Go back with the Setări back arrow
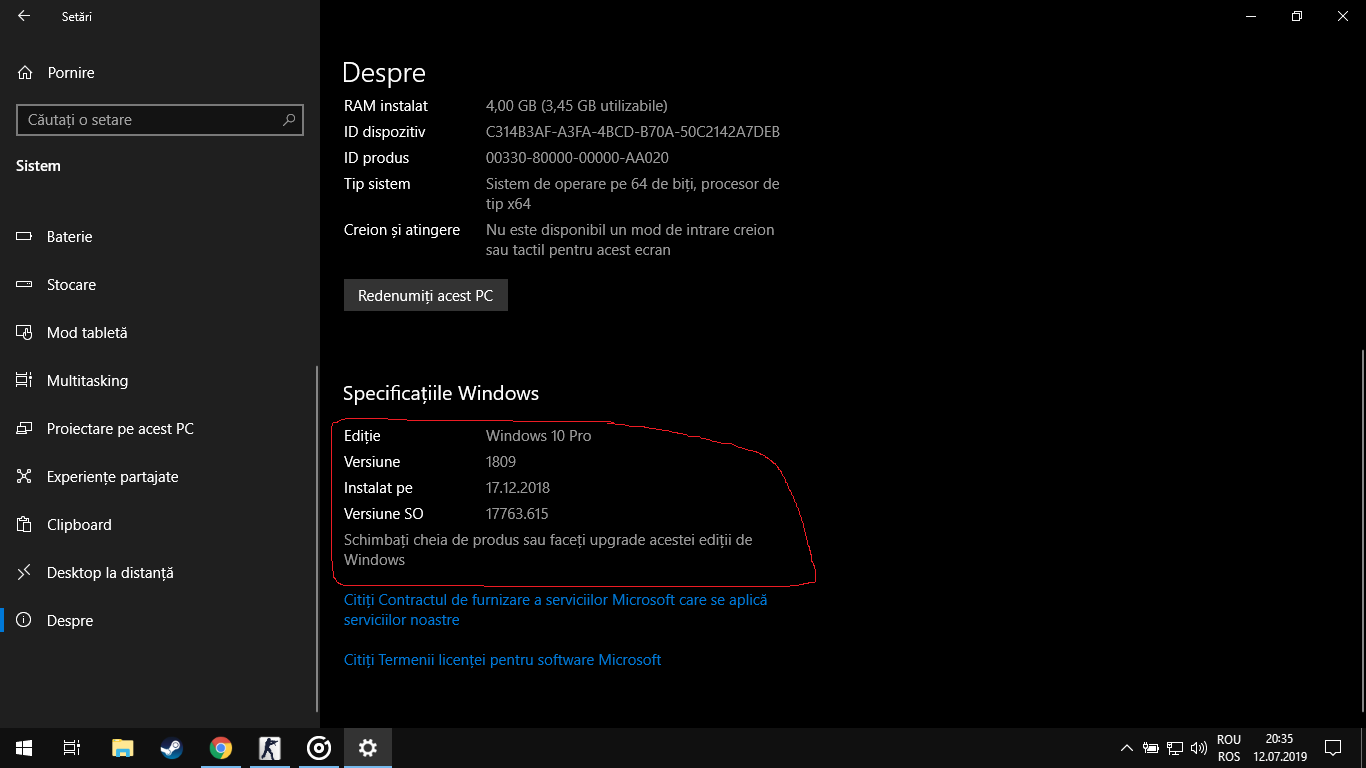Screen dimensions: 1366x768 point(24,16)
